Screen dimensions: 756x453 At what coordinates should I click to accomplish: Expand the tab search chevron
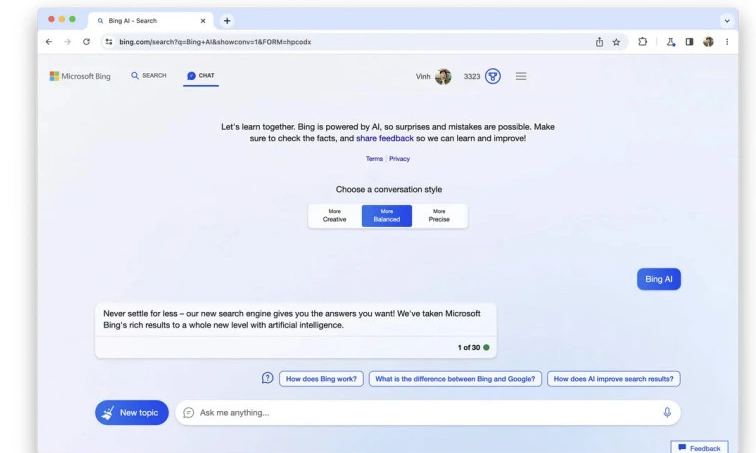tap(727, 21)
